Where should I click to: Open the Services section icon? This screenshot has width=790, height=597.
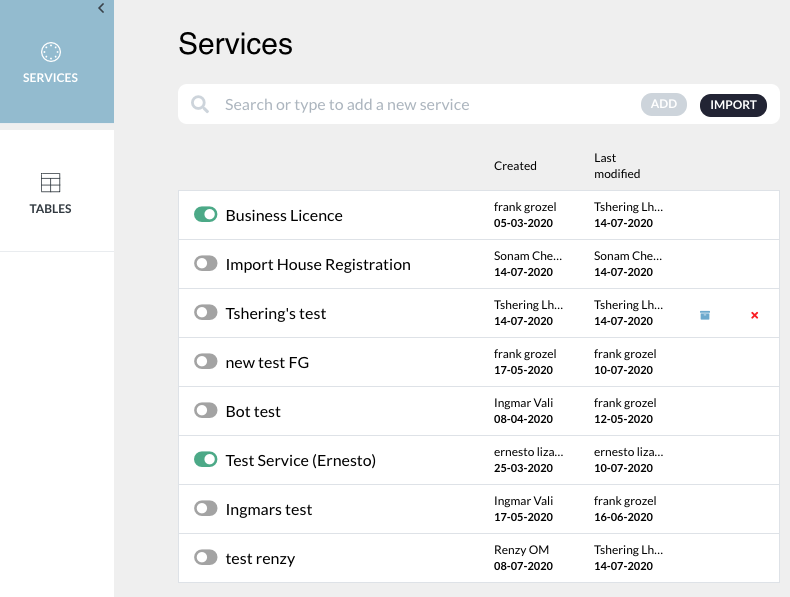click(x=50, y=52)
